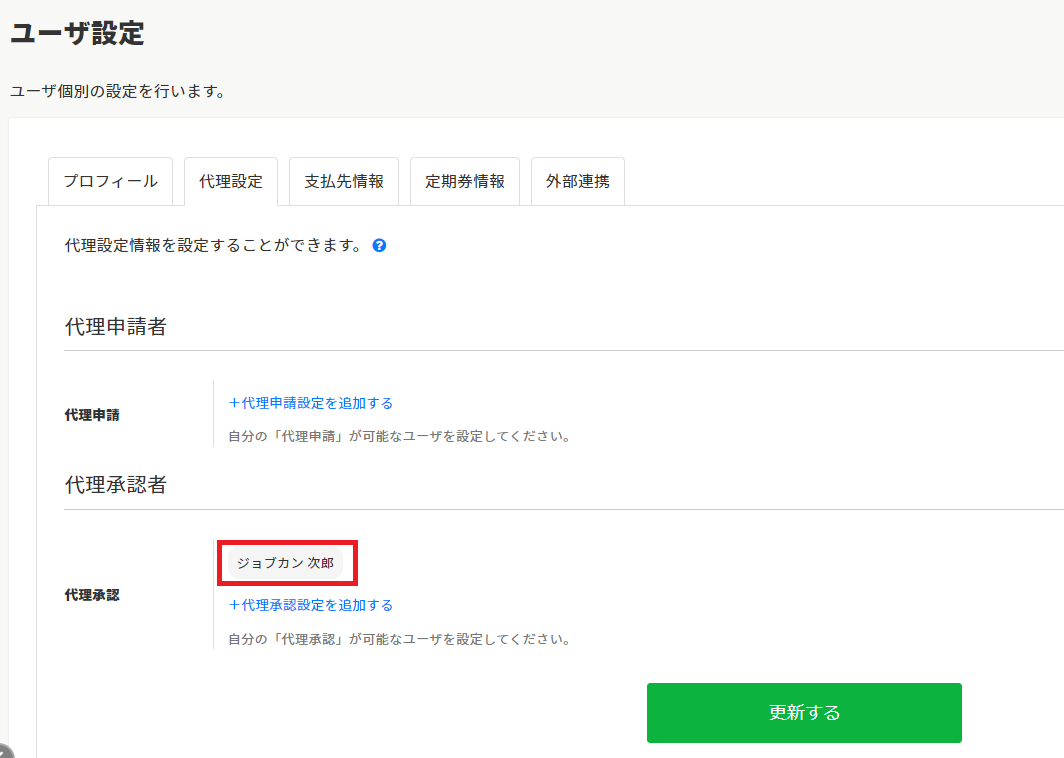Viewport: 1064px width, 758px height.
Task: Click the hint text under 代理申請 add link
Action: (x=399, y=437)
